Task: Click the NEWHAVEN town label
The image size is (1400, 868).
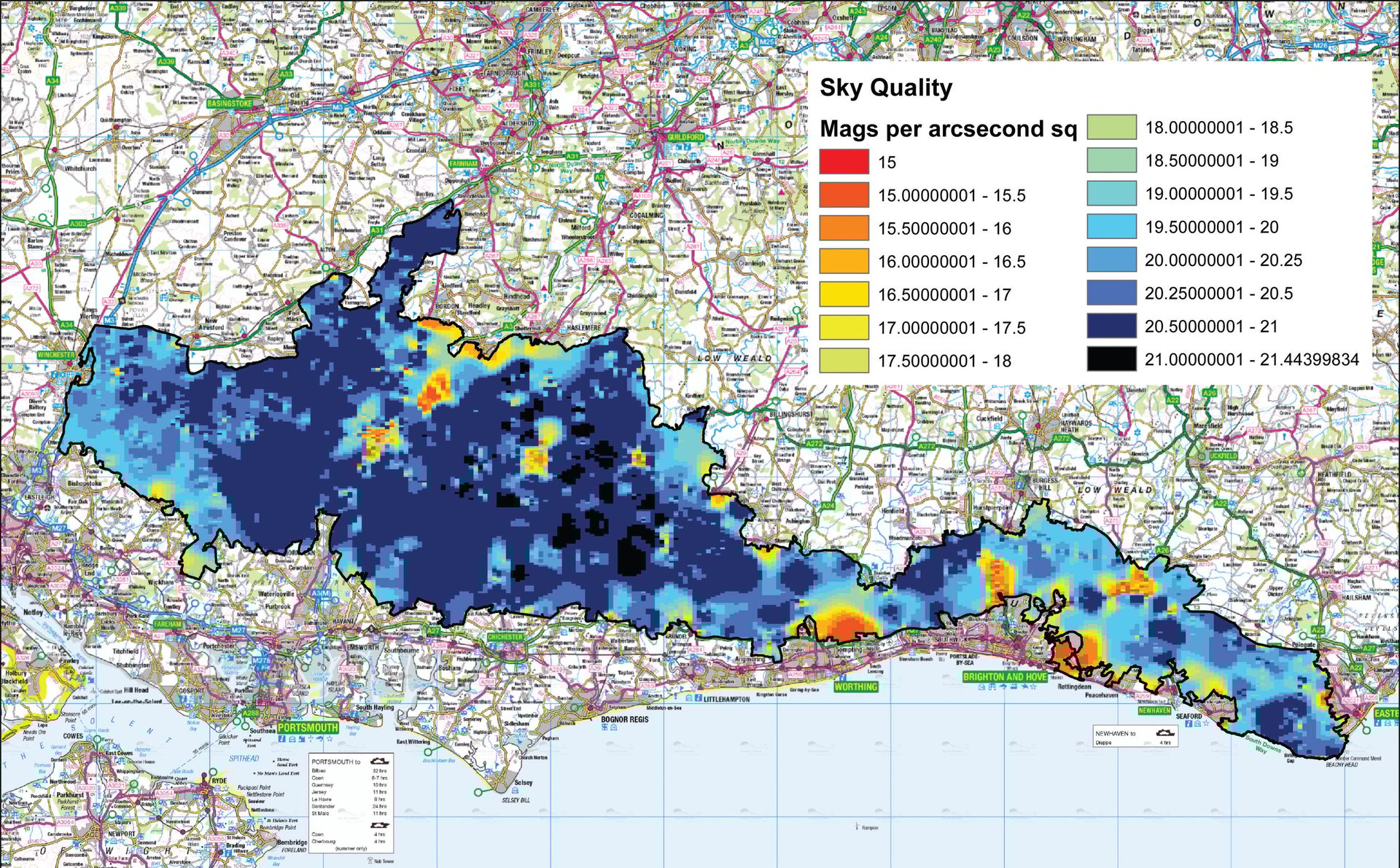Action: [x=1154, y=710]
